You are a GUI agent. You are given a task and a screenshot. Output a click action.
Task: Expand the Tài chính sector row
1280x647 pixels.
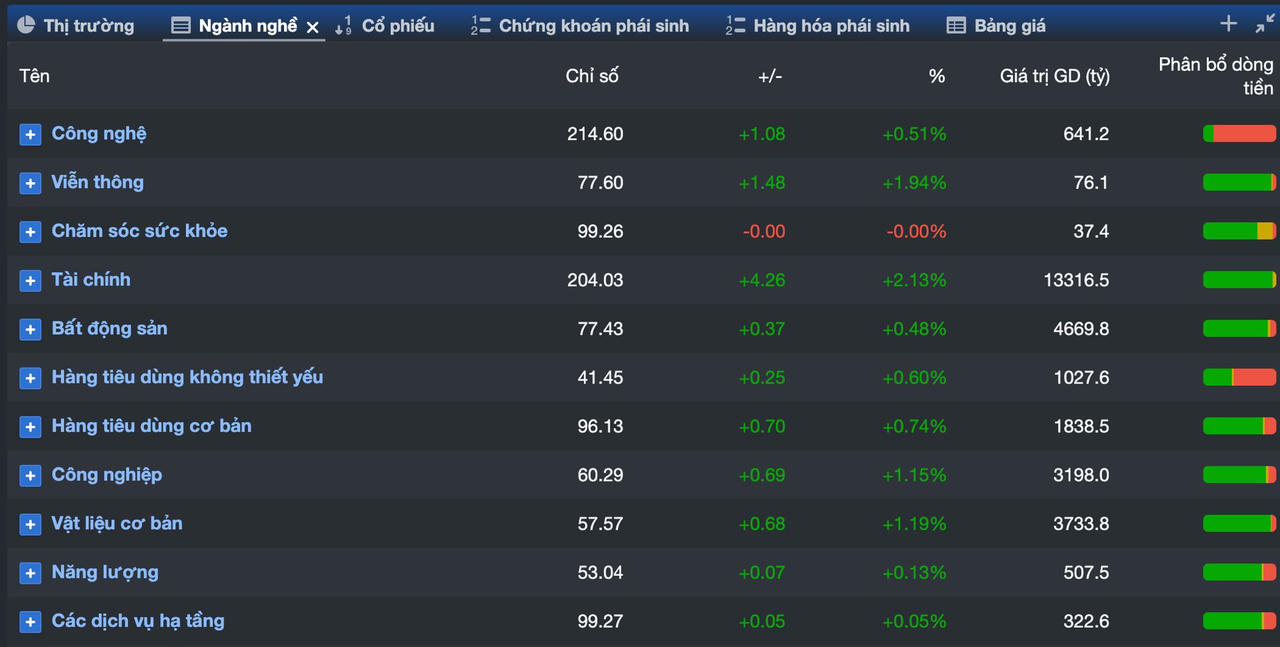pyautogui.click(x=30, y=281)
